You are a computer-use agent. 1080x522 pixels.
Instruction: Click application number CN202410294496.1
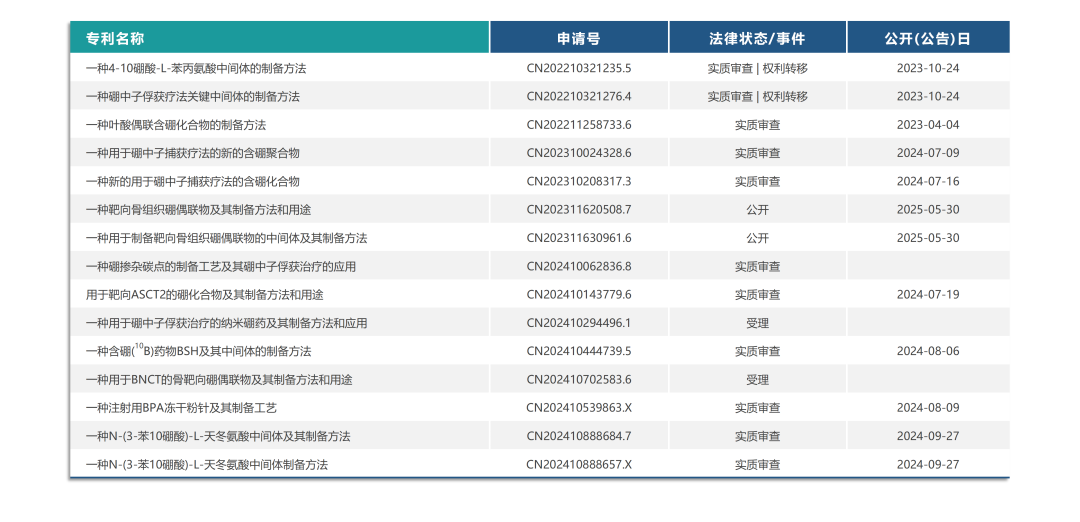pyautogui.click(x=579, y=322)
